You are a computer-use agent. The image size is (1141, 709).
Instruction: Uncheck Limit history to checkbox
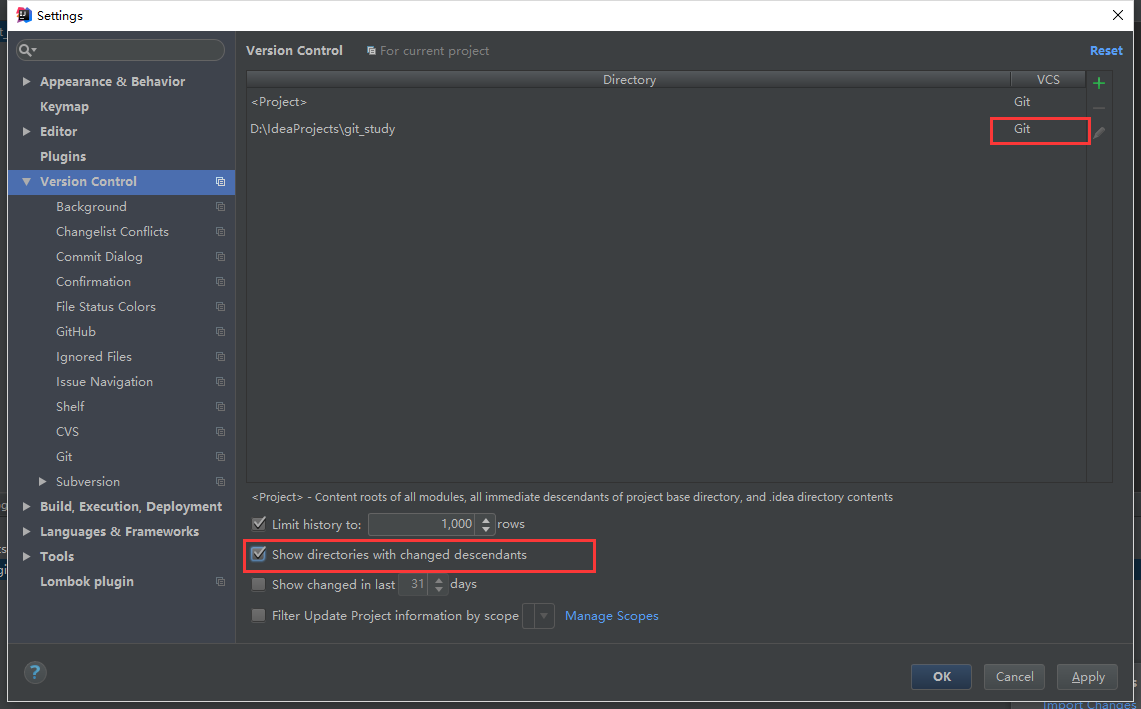[x=259, y=524]
